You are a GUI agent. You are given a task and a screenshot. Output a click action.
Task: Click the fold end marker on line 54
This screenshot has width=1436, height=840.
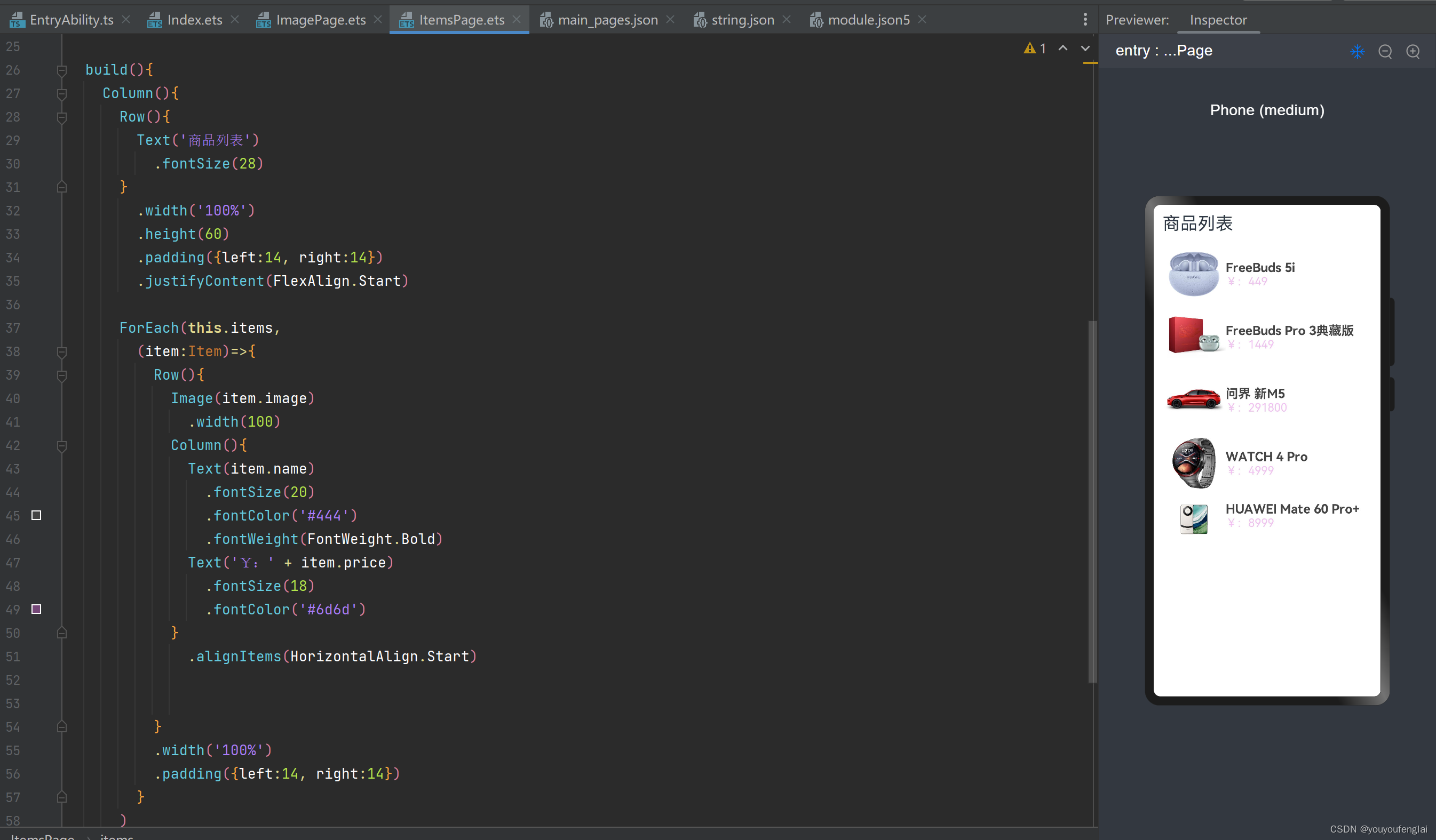coord(62,727)
